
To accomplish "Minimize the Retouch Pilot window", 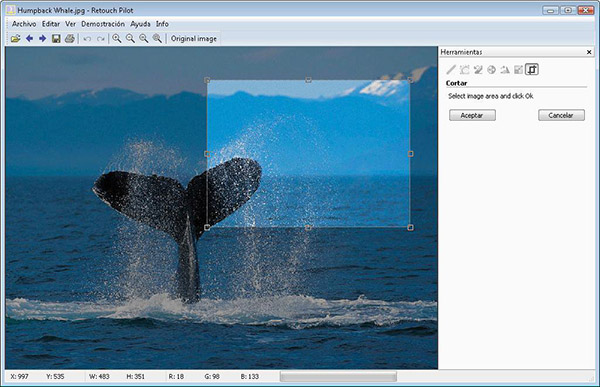I will click(x=550, y=10).
